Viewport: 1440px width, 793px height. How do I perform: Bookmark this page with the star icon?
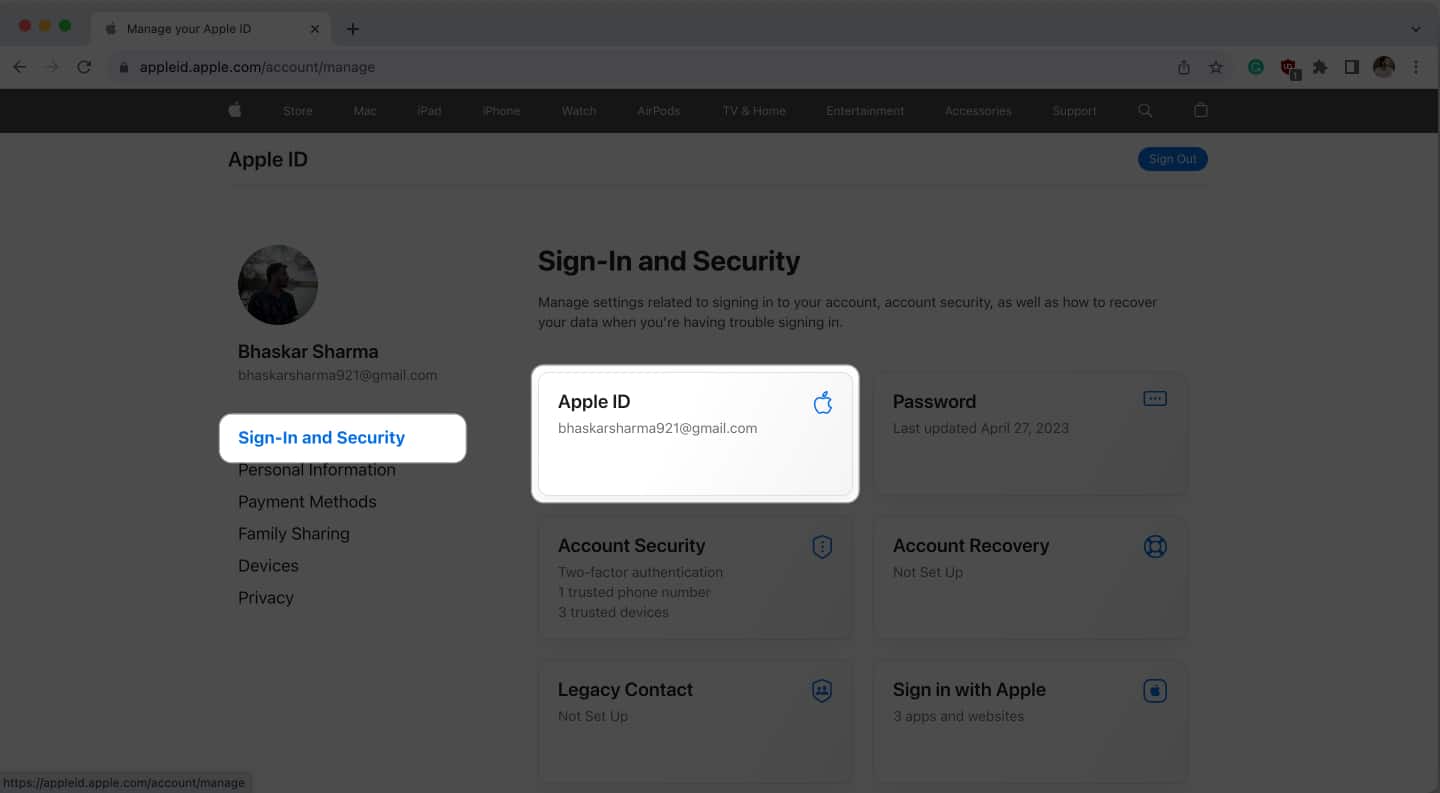(1216, 67)
